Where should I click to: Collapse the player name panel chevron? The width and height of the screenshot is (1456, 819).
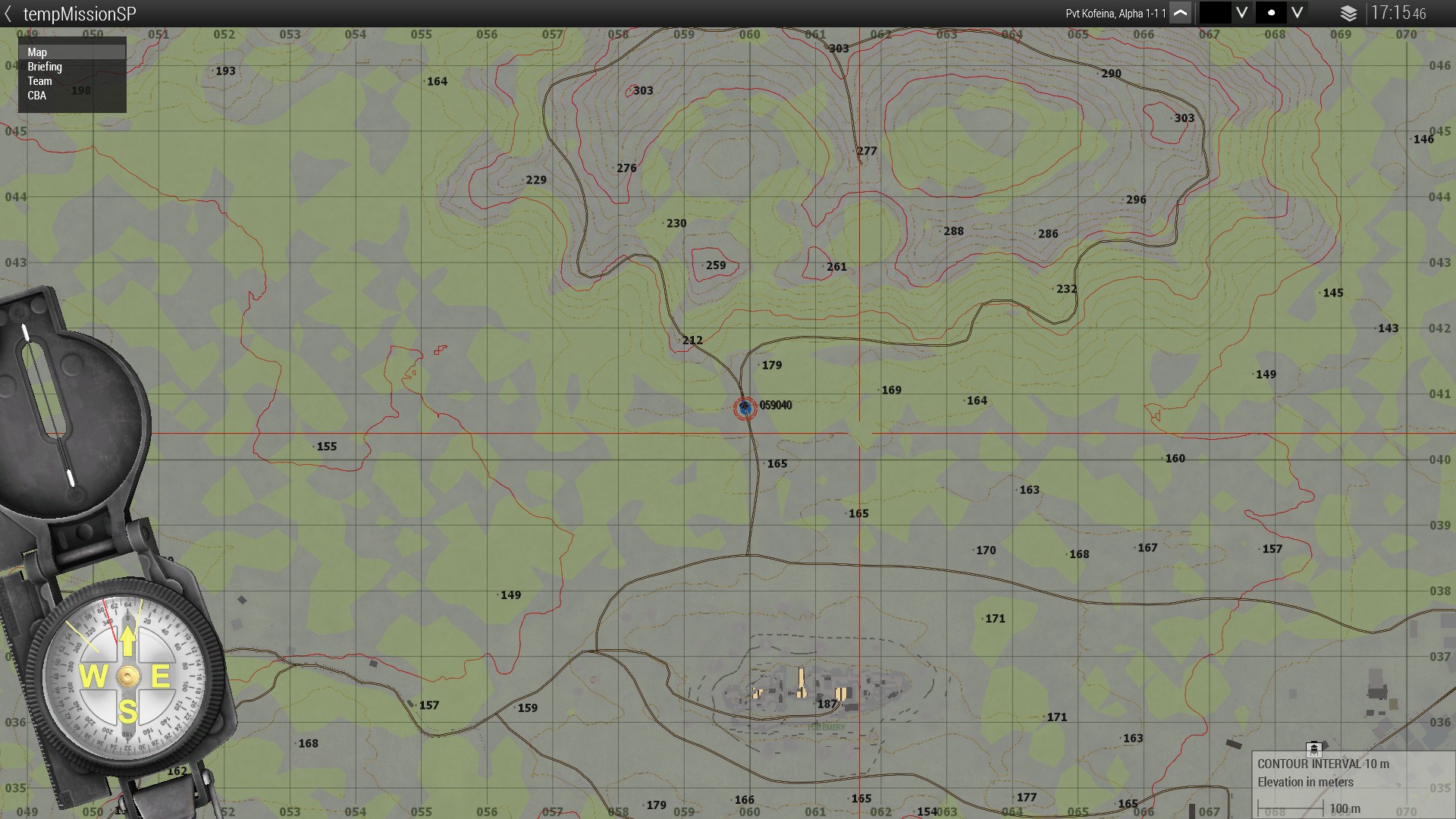tap(1180, 13)
